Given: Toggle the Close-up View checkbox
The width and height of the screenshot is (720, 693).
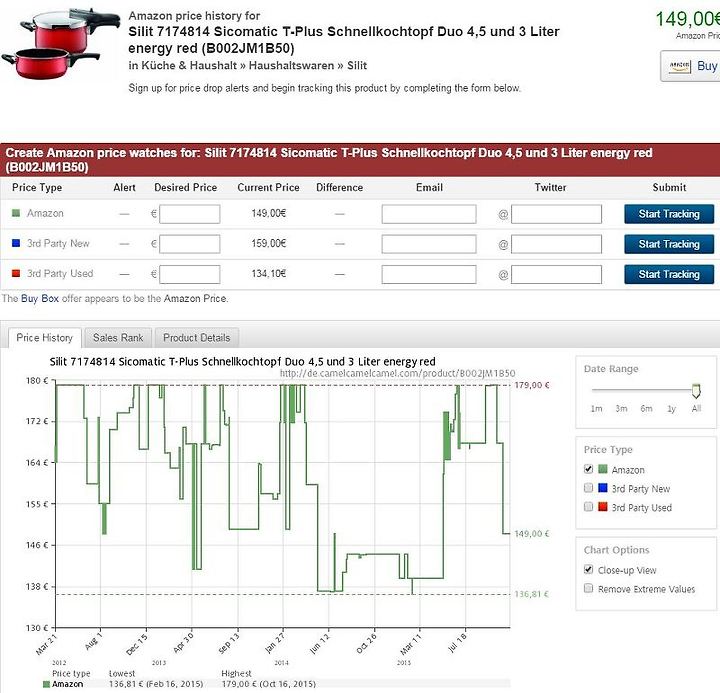Looking at the screenshot, I should point(588,569).
